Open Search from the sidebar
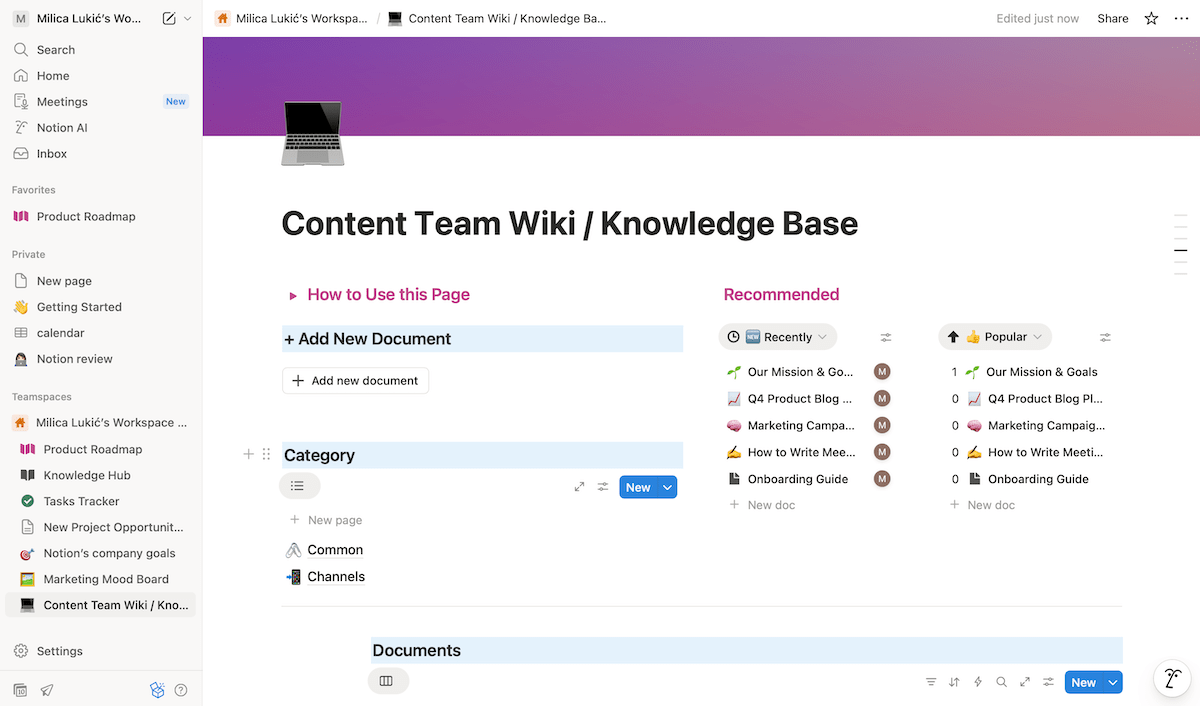This screenshot has height=706, width=1200. pos(55,49)
